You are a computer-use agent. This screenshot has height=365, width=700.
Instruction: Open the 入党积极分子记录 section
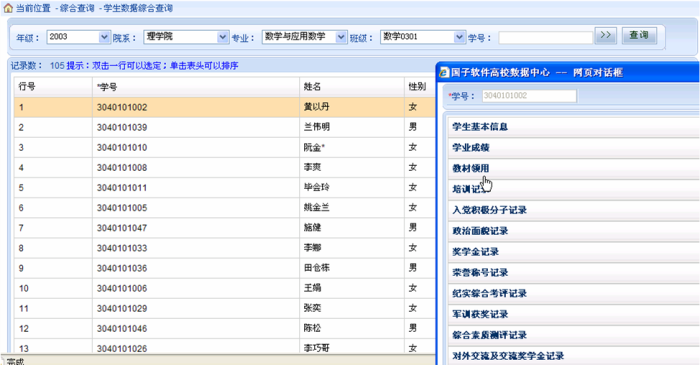(574, 210)
